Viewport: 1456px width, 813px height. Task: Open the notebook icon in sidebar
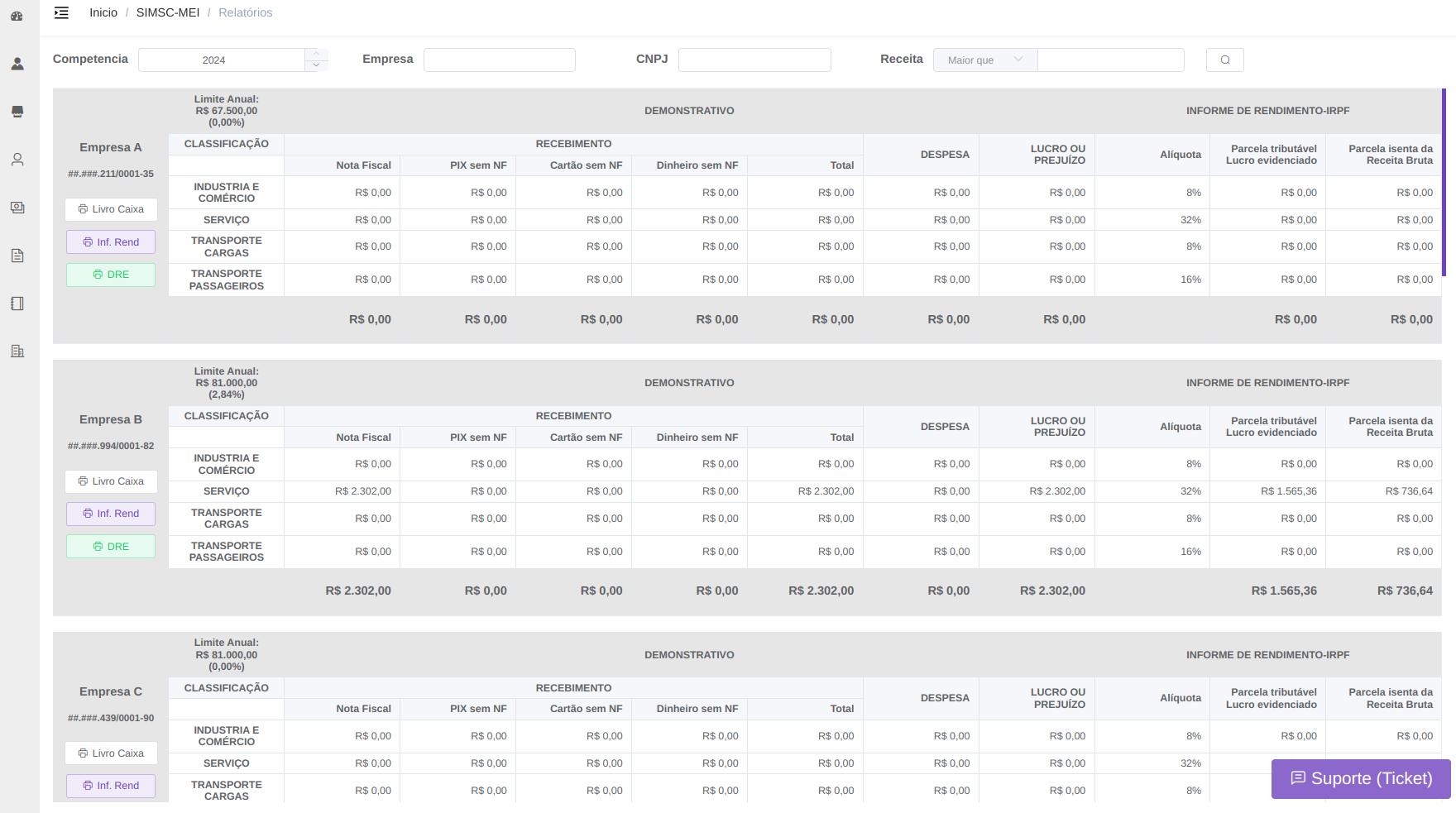click(x=17, y=304)
